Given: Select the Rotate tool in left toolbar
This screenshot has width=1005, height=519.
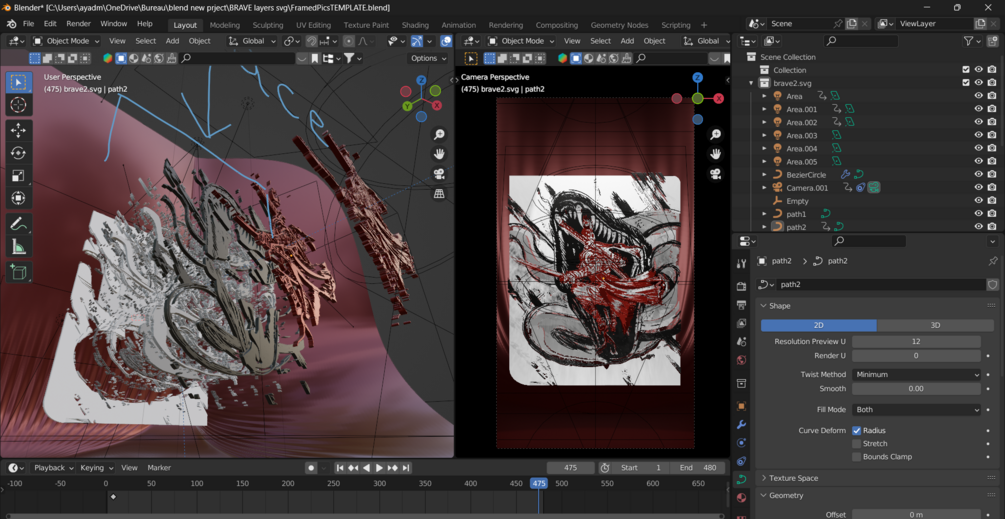Looking at the screenshot, I should click(x=18, y=153).
